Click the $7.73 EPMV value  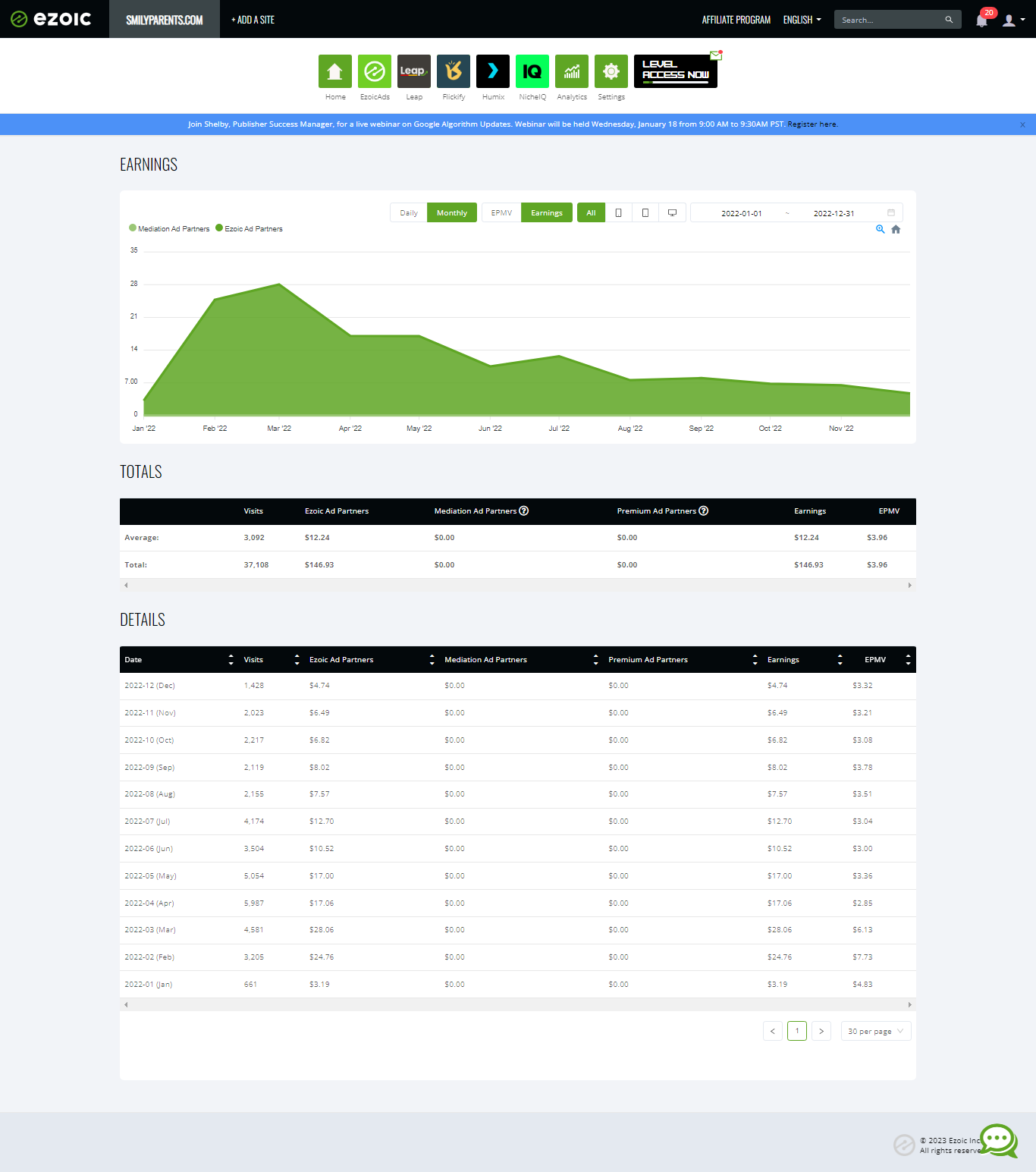(x=862, y=957)
